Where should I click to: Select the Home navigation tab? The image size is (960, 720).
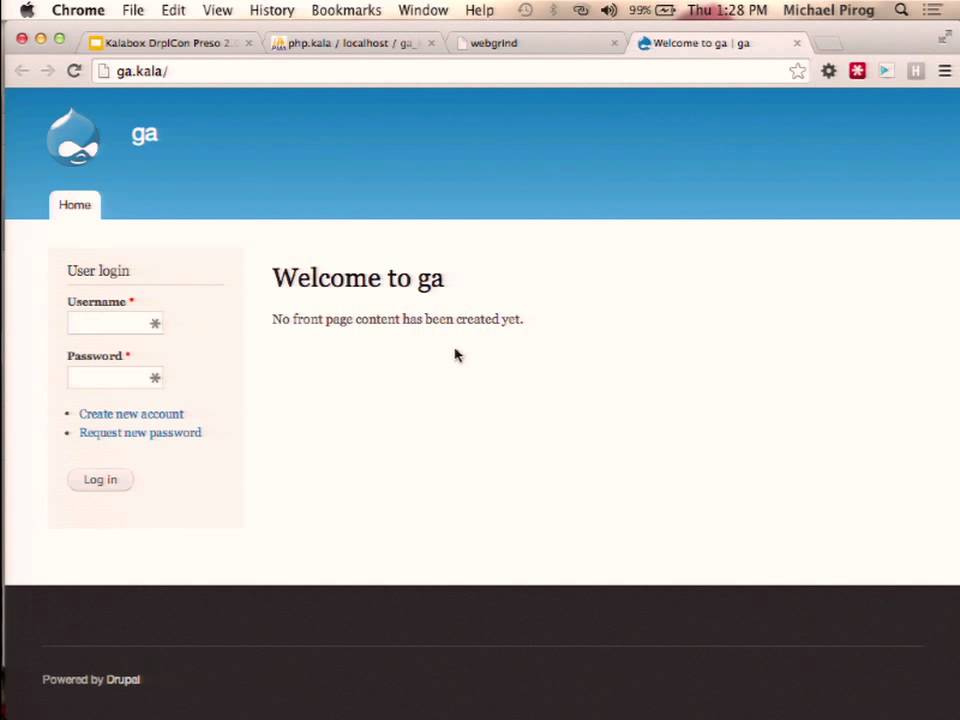coord(75,205)
